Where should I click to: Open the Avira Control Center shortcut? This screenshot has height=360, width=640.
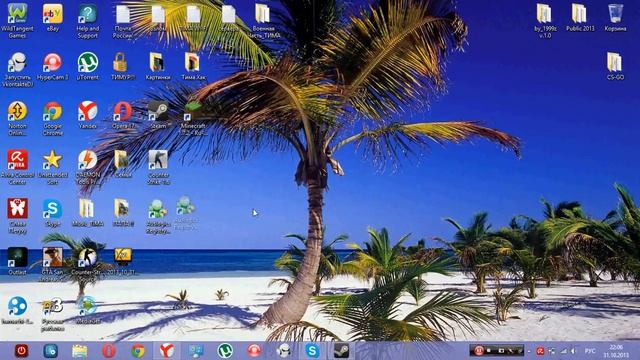pos(18,167)
